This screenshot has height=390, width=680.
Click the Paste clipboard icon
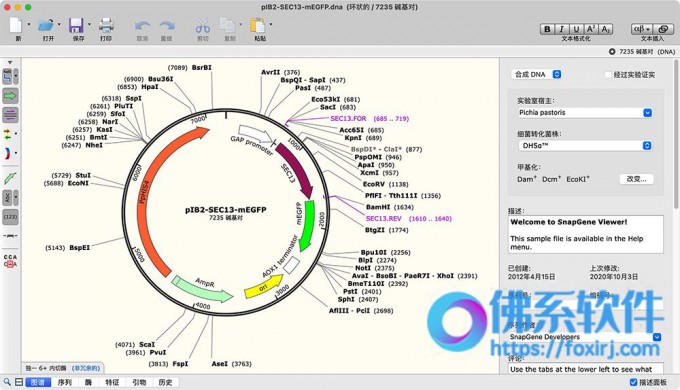pyautogui.click(x=258, y=26)
